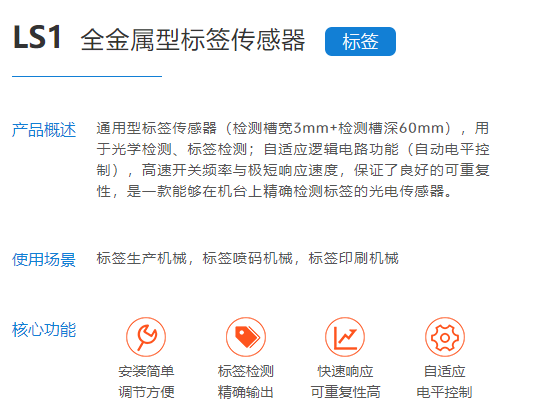Viewport: 533px width, 409px height.
Task: Click the blue 标签 badge button
Action: tap(360, 41)
